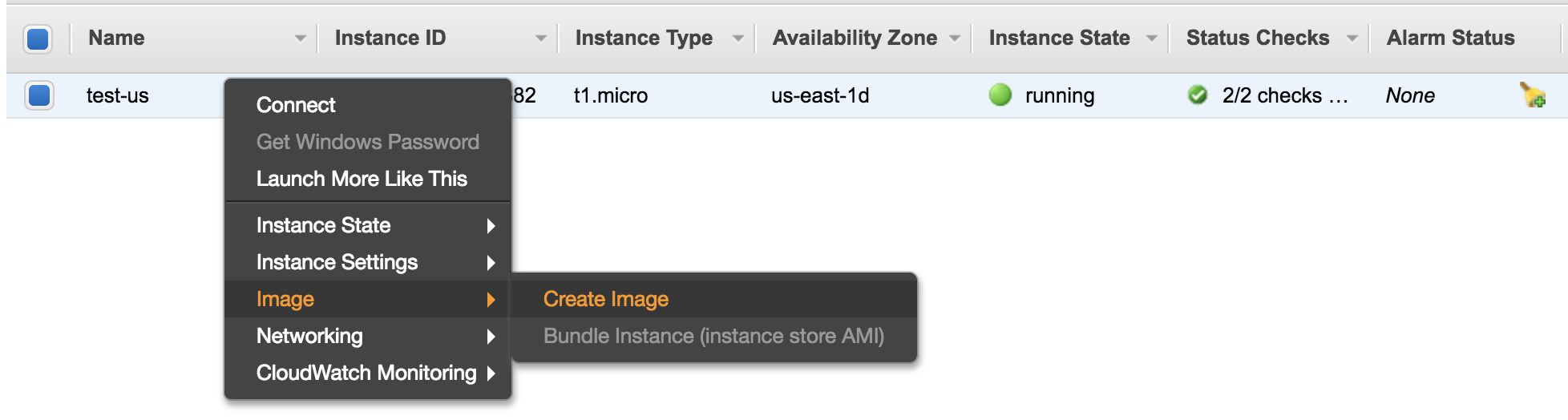The height and width of the screenshot is (420, 1568).
Task: Open the Instance Type column dropdown arrow
Action: tap(738, 38)
